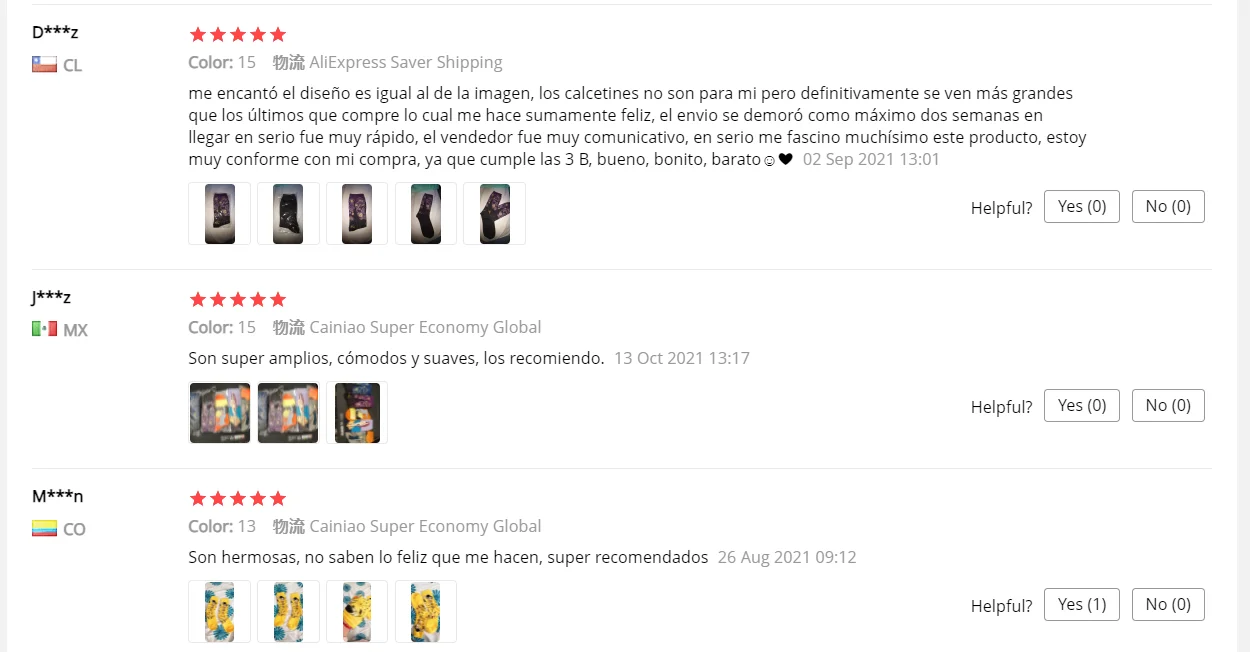1250x652 pixels.
Task: Click the Colombia flag icon next to CO
Action: point(44,528)
